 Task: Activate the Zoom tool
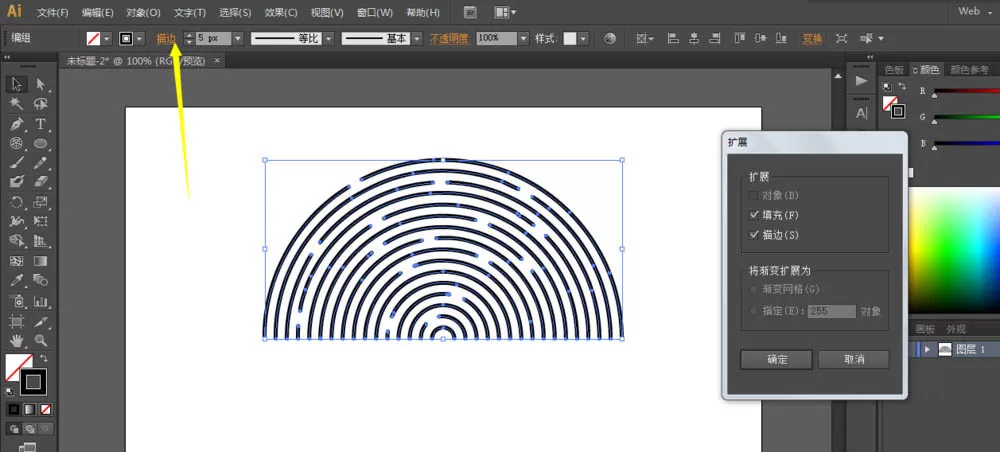coord(41,340)
